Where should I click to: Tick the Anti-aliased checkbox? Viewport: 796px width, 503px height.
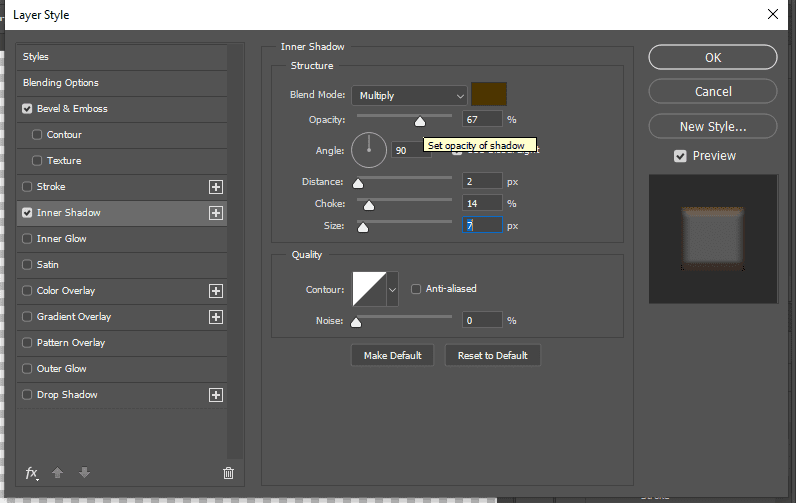click(x=416, y=289)
